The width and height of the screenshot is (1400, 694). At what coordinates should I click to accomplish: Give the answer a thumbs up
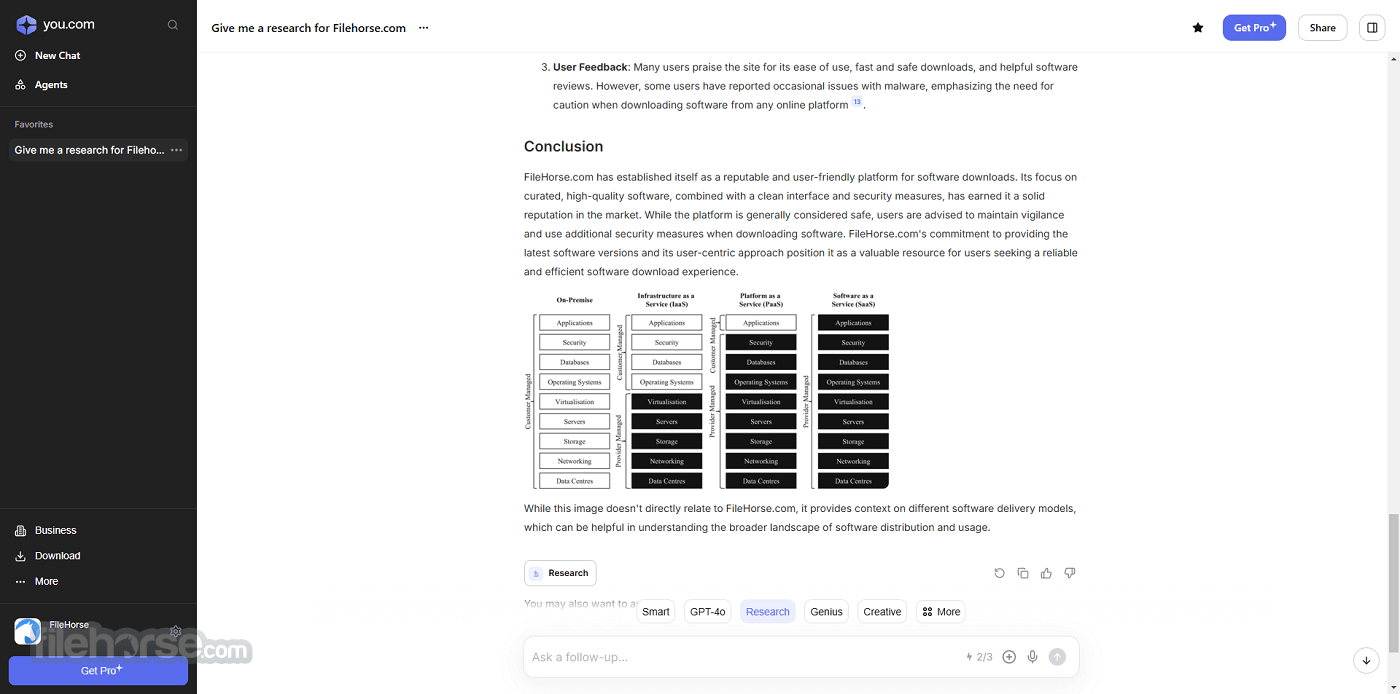pyautogui.click(x=1046, y=573)
